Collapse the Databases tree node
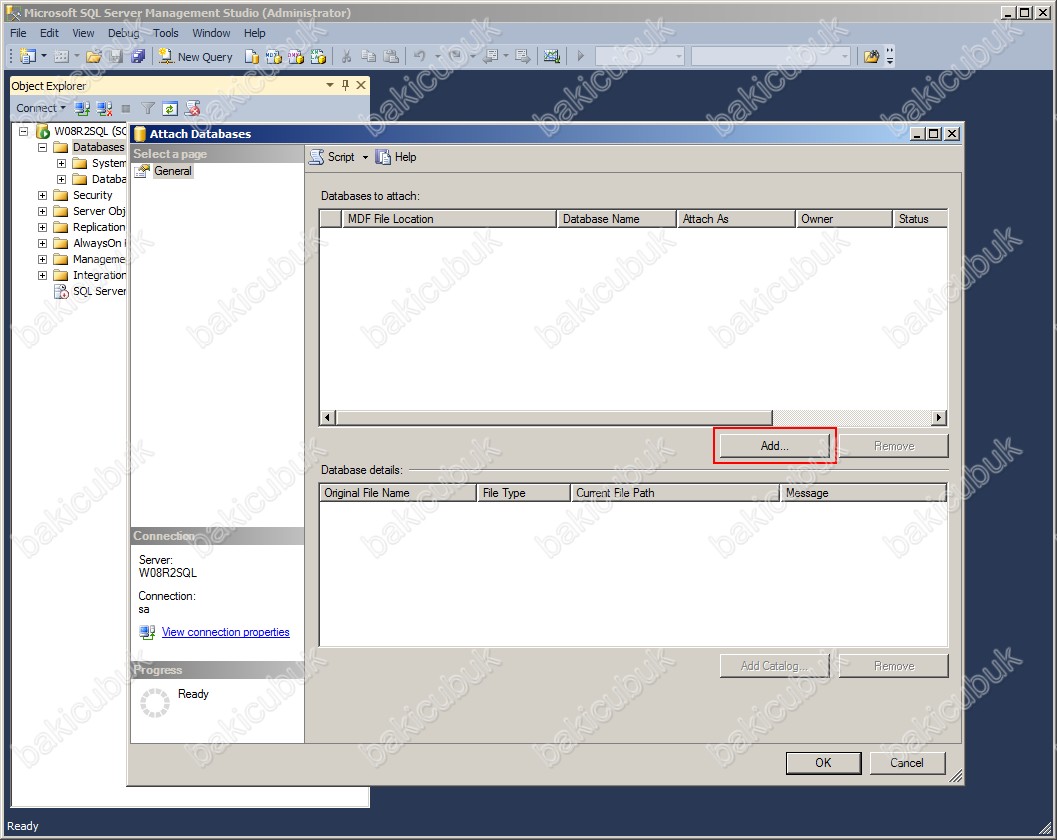Screen dimensions: 1057x840 [x=42, y=147]
